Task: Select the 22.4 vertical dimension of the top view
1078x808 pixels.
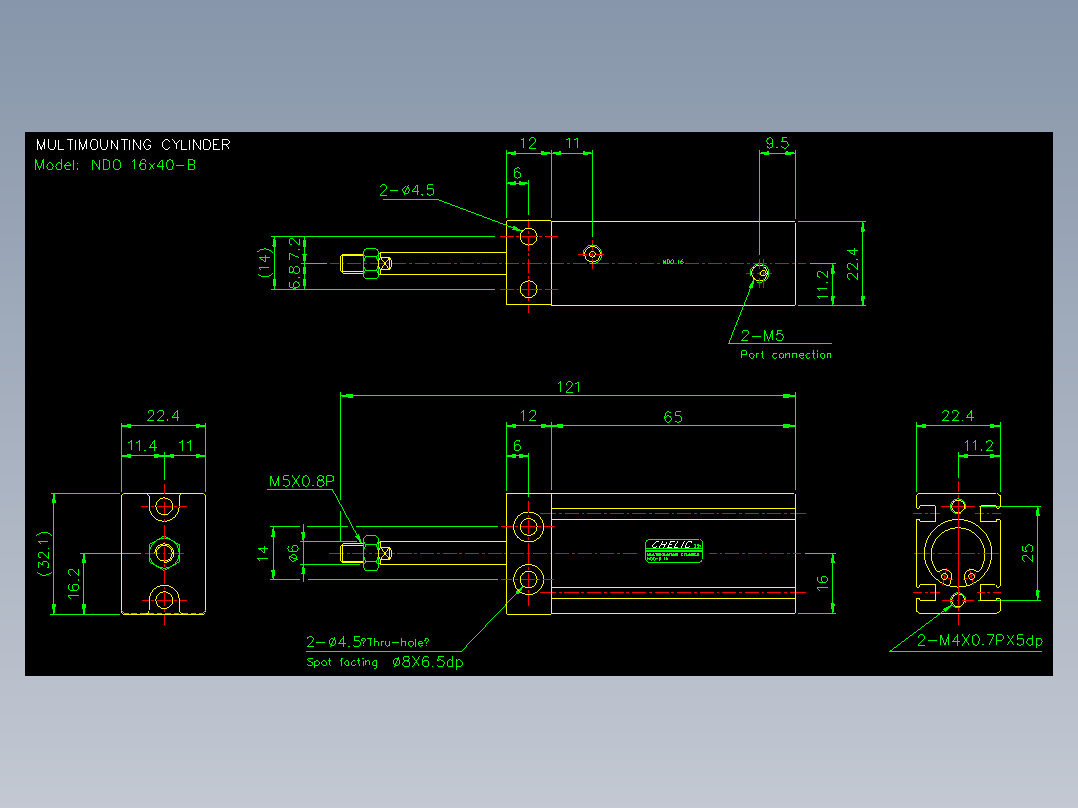Action: (852, 263)
